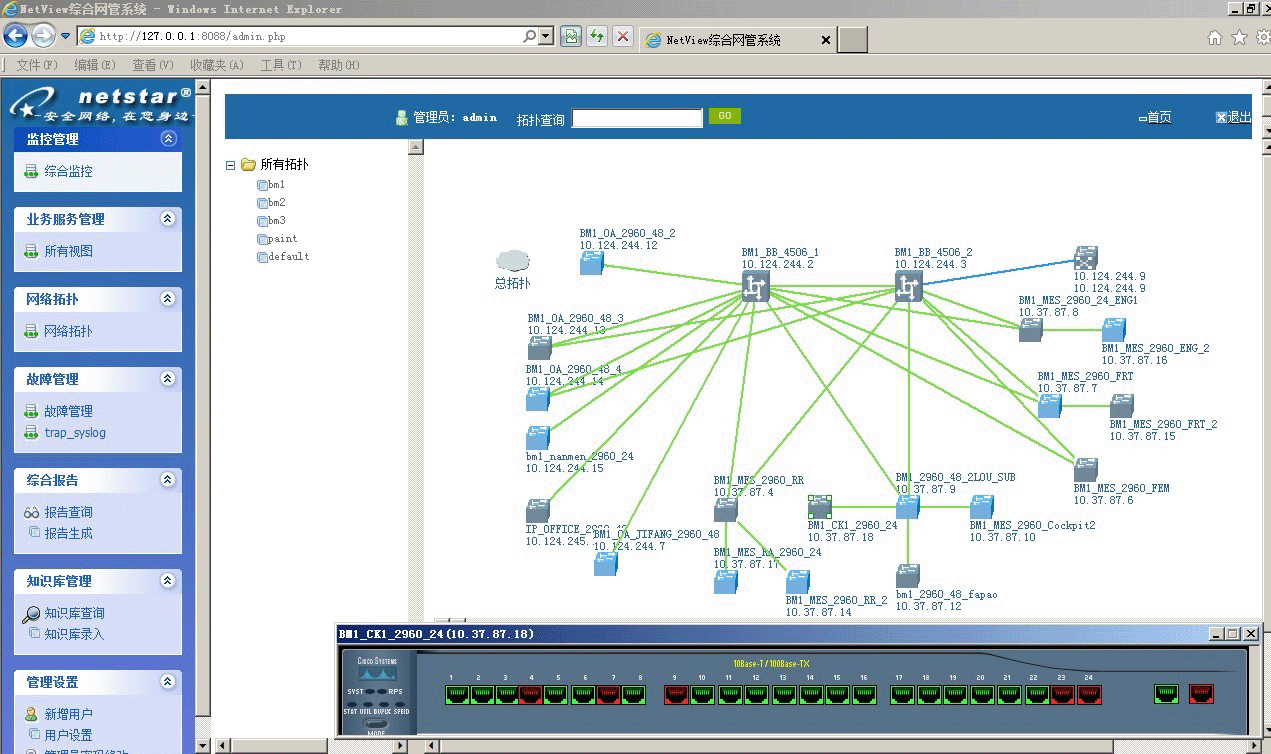Select the BM1_OA_JIFANG_2960_48 switch icon
This screenshot has width=1271, height=754.
(606, 564)
